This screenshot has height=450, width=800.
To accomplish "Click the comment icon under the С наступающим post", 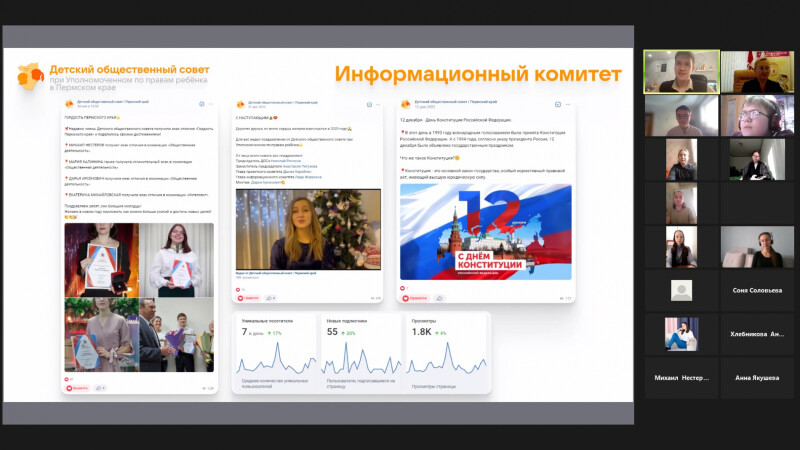I will point(271,297).
